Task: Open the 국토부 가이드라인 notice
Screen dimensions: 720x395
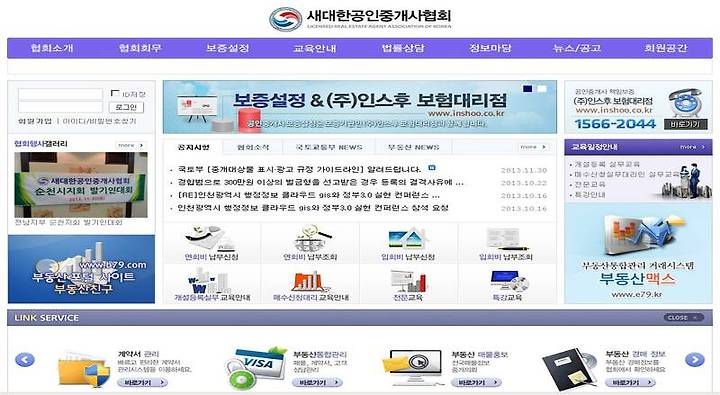Action: [299, 169]
